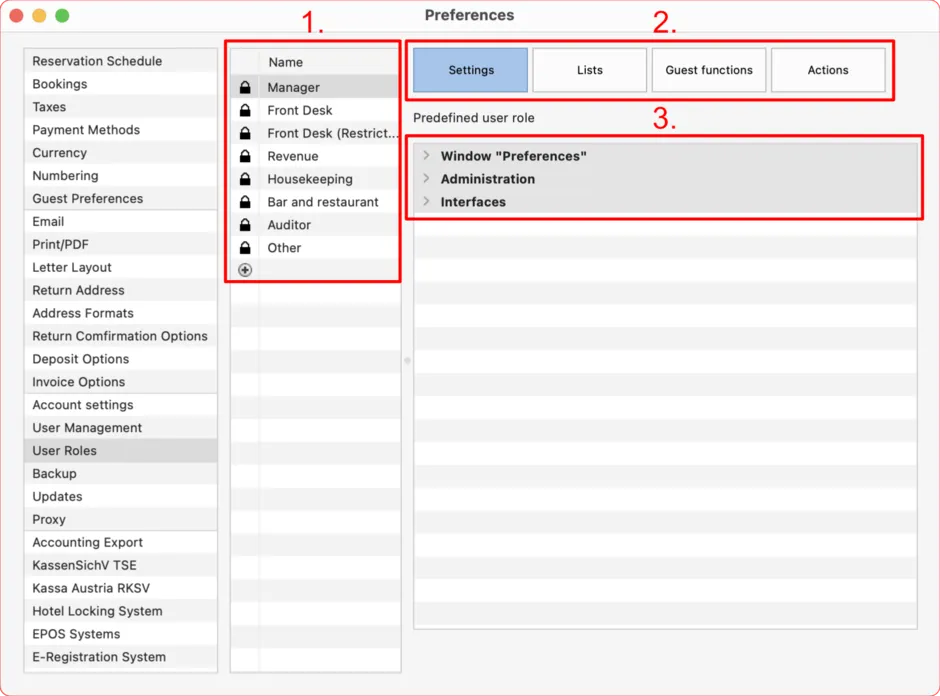
Task: Click the lock icon beside Manager role
Action: [245, 88]
